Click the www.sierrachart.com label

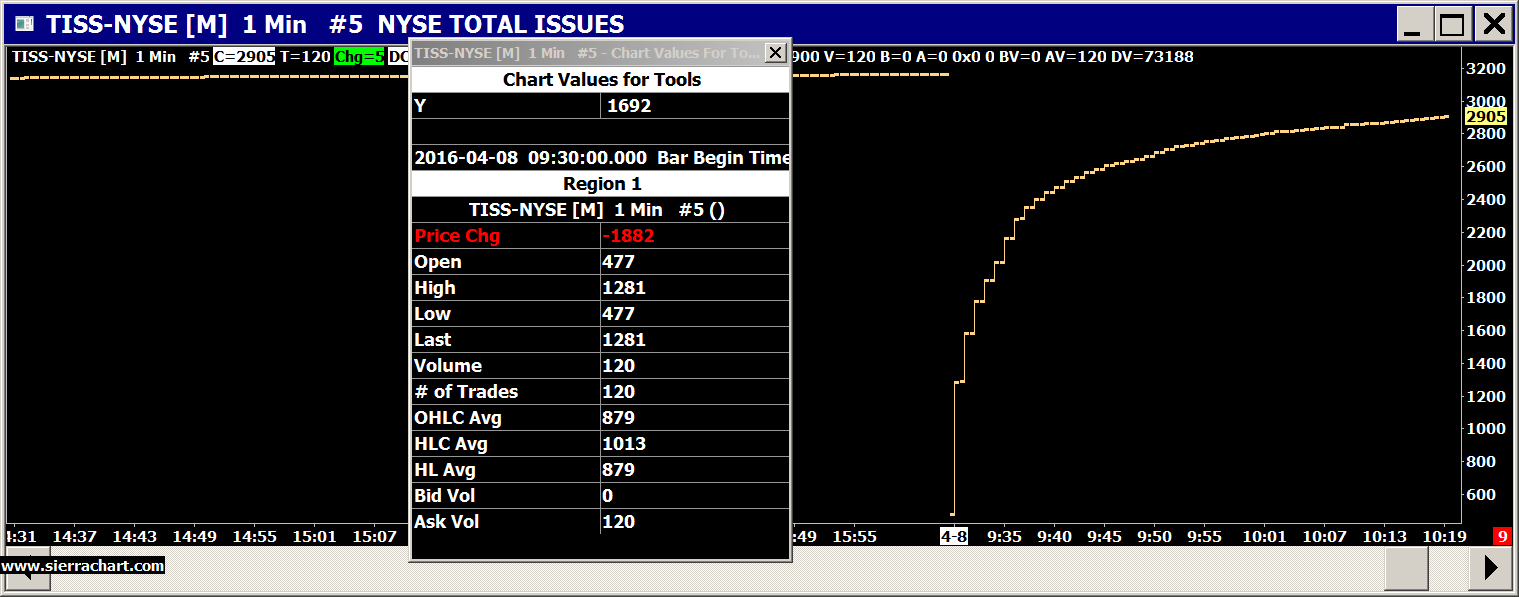[82, 566]
